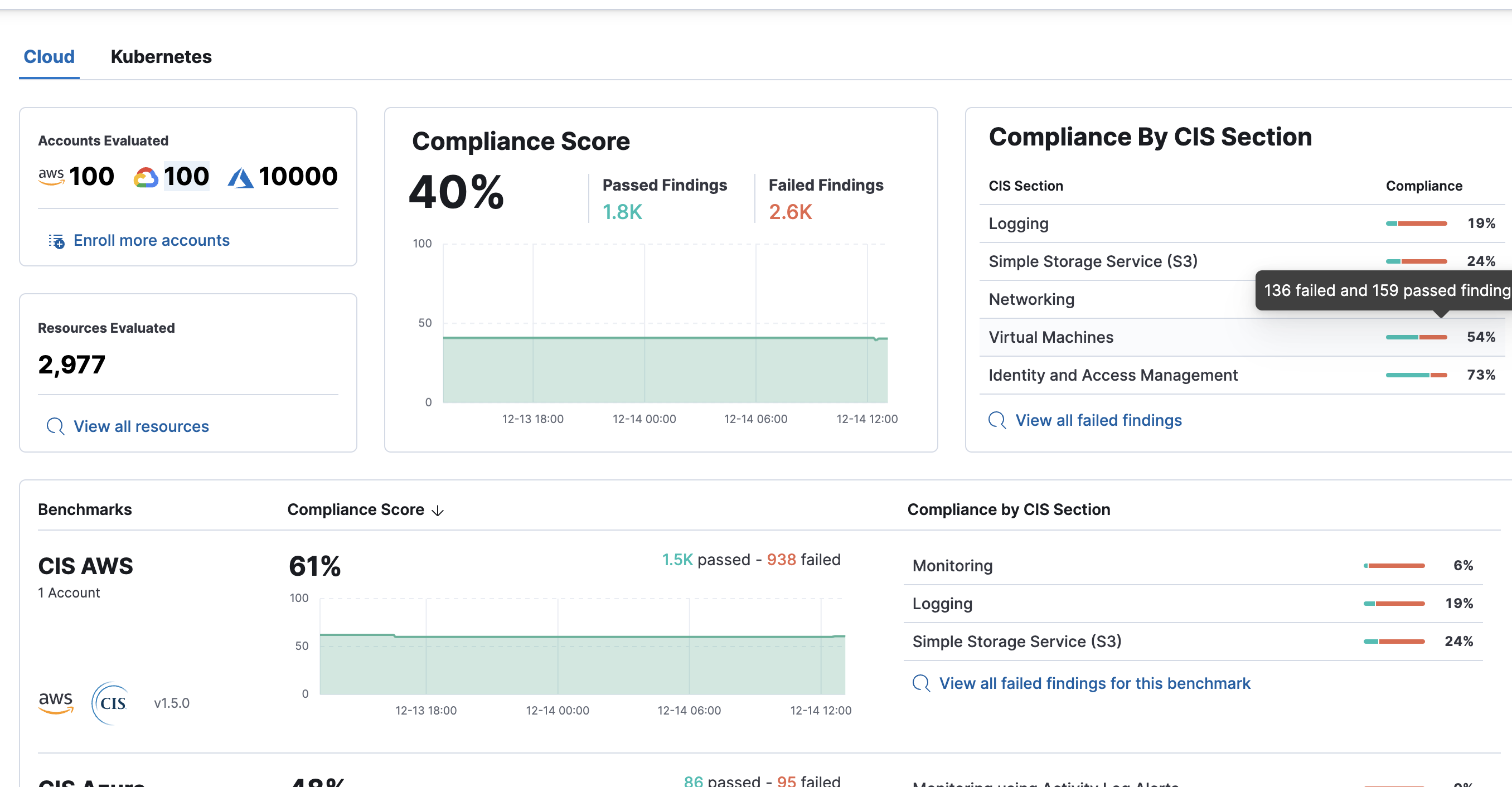
Task: Click the Google Cloud logo in Accounts Evaluated
Action: tap(146, 177)
